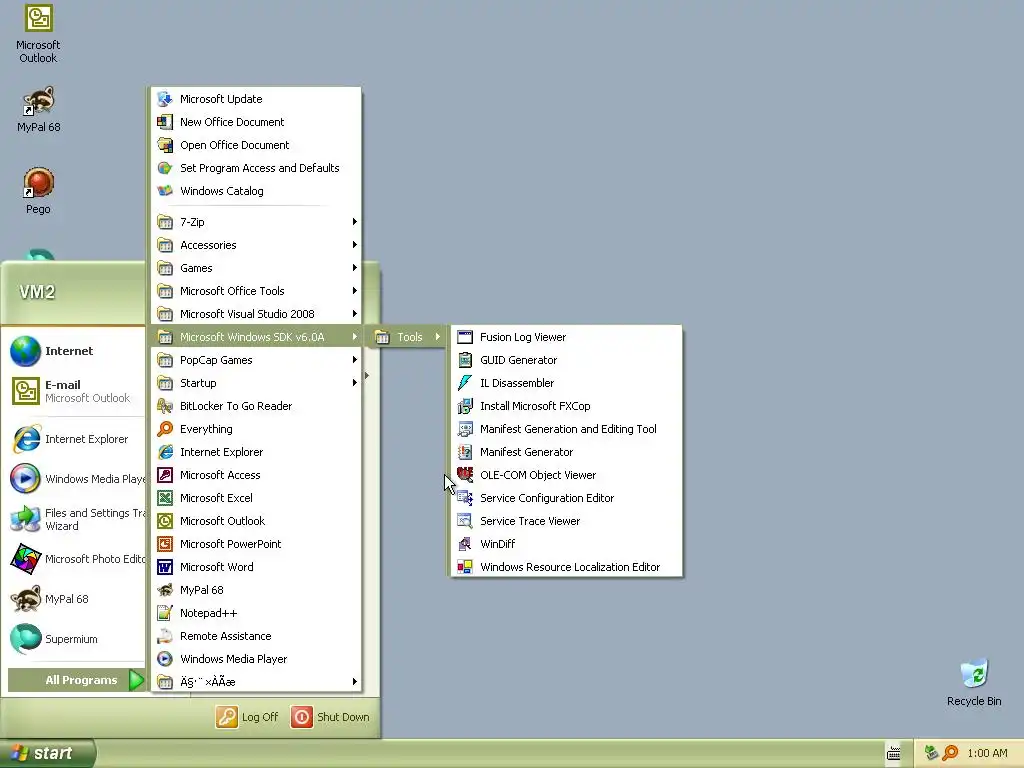Screen dimensions: 1024x768
Task: Expand Microsoft Office Tools folder arrow
Action: 355,291
